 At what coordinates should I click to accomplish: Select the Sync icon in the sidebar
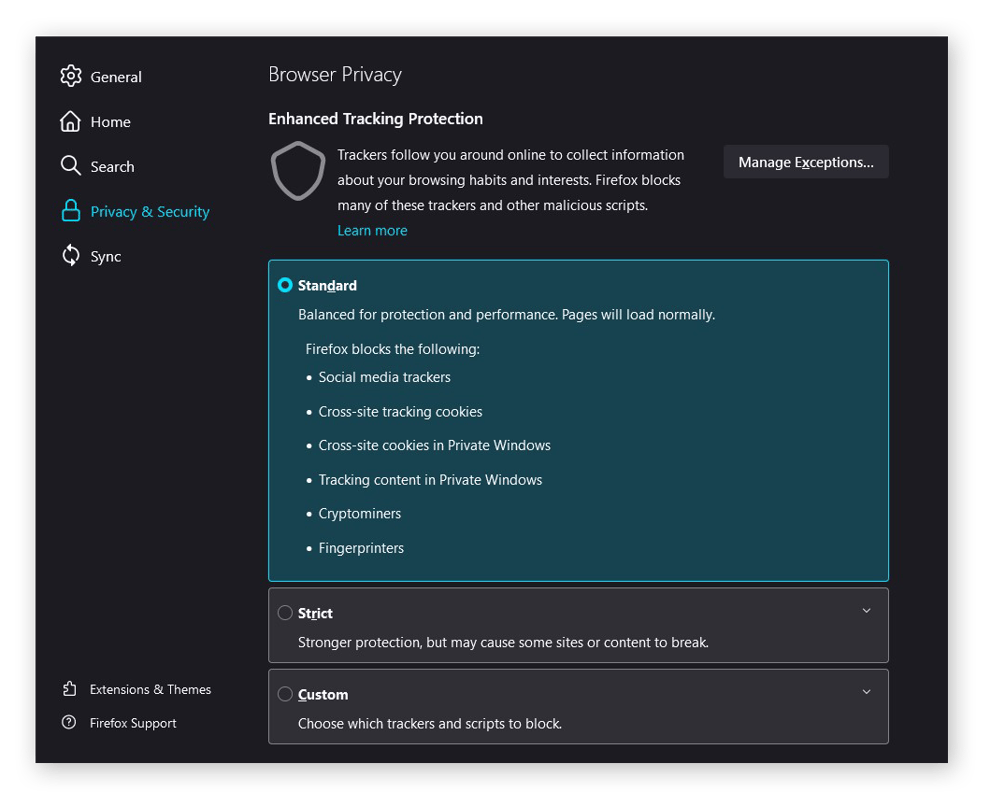tap(71, 256)
